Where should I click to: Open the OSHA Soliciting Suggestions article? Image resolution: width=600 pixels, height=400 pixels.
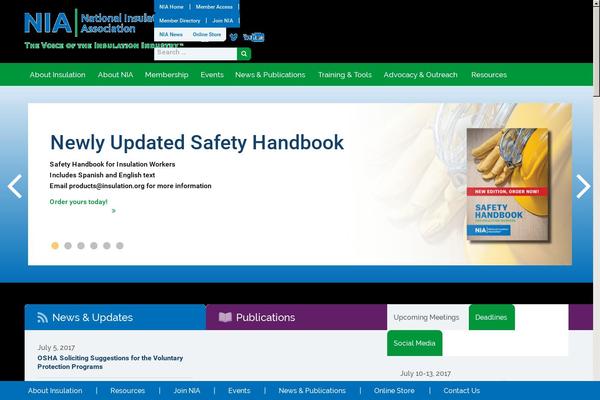point(110,362)
